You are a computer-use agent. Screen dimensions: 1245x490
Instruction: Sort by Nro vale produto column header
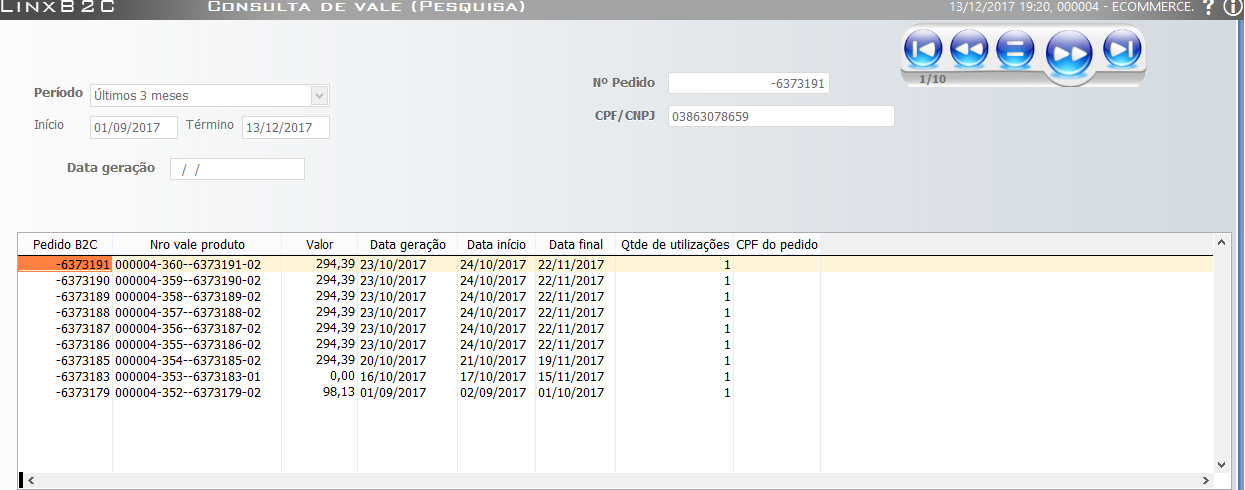(197, 244)
